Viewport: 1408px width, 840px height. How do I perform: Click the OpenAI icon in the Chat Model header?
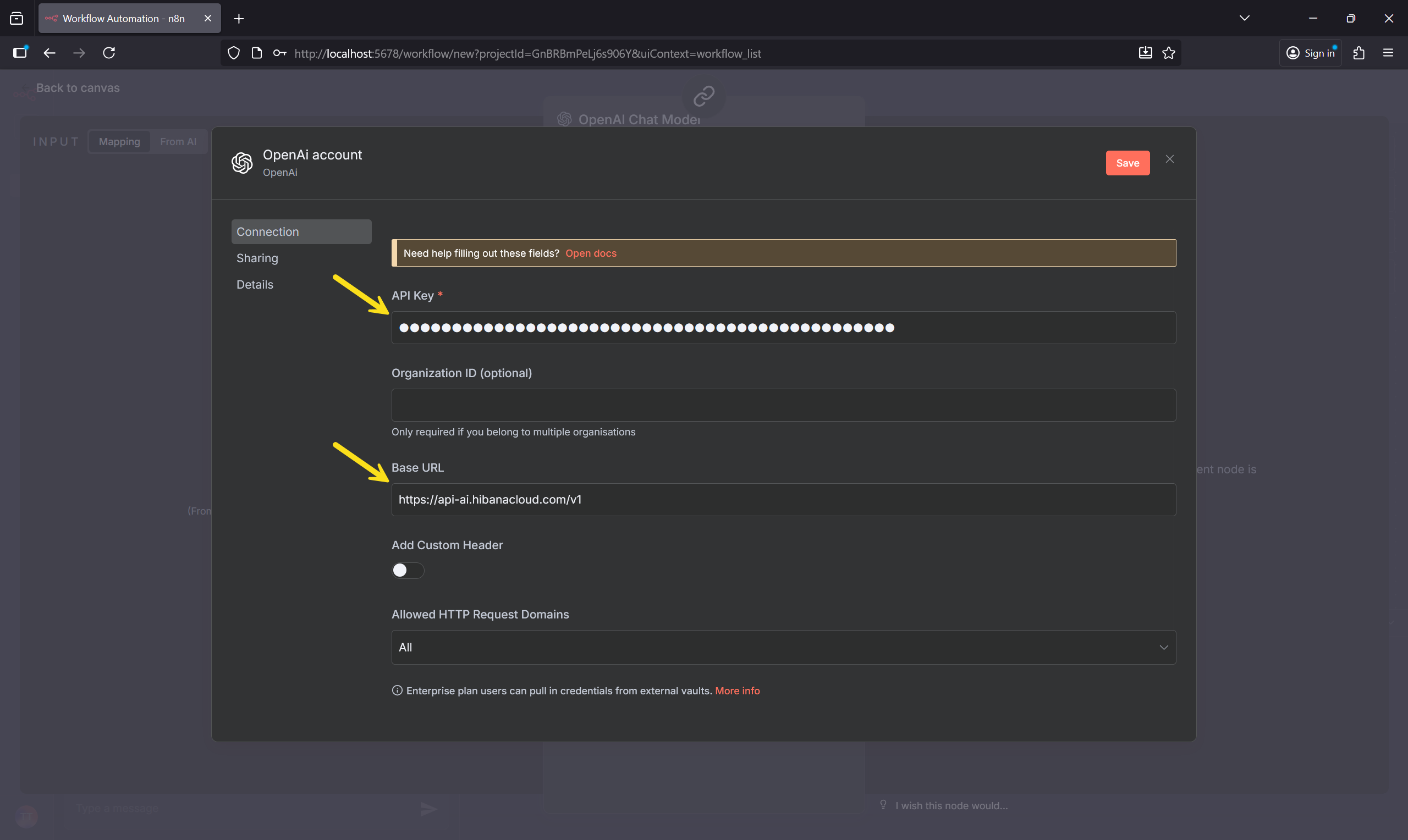tap(564, 119)
